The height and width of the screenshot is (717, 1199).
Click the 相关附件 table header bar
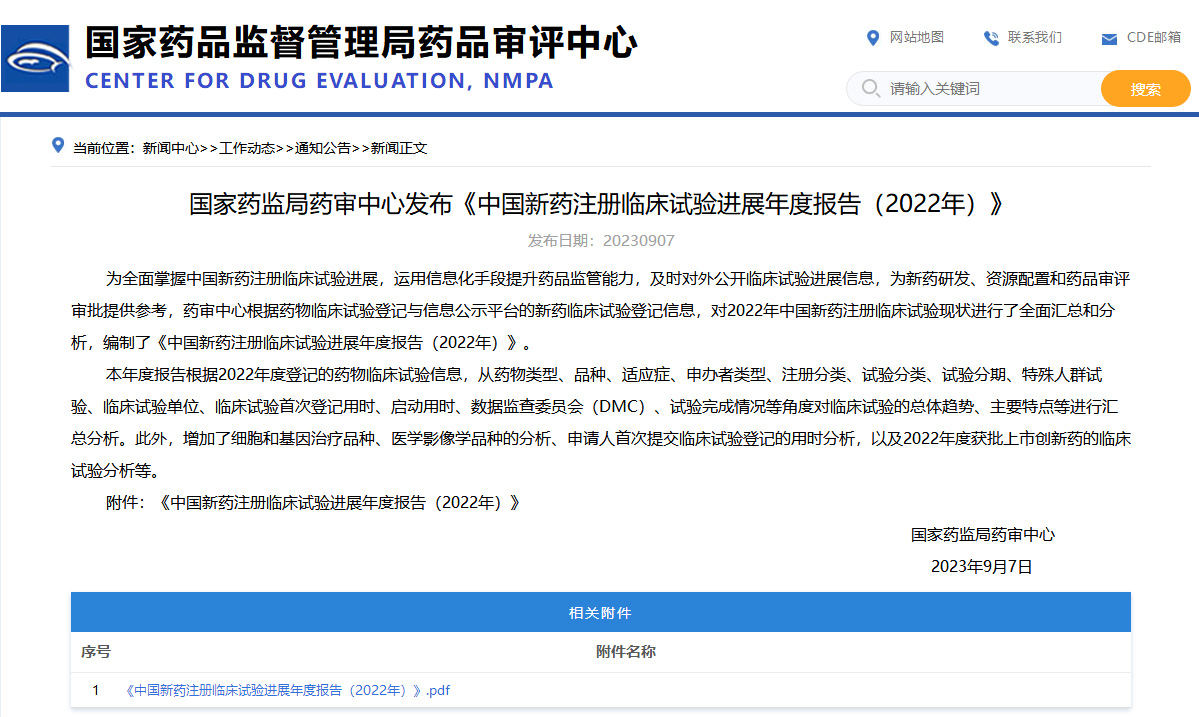(601, 612)
